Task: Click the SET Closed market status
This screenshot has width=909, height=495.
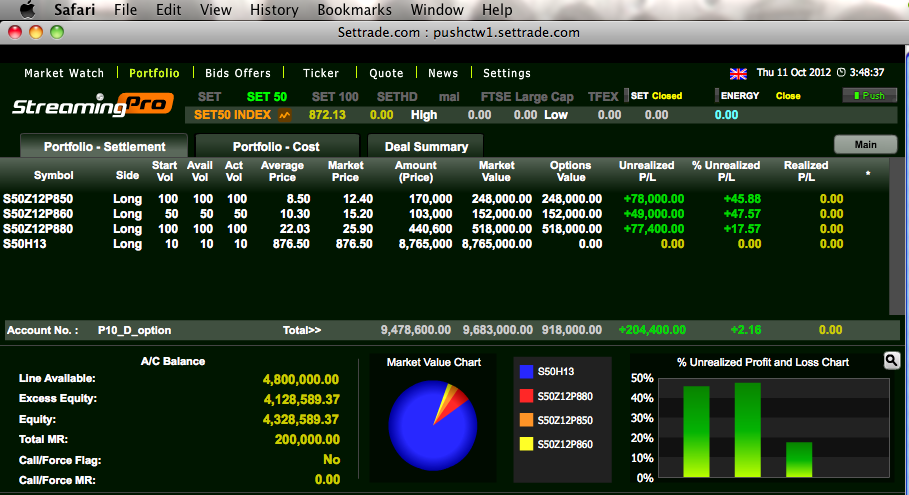Action: [x=656, y=96]
